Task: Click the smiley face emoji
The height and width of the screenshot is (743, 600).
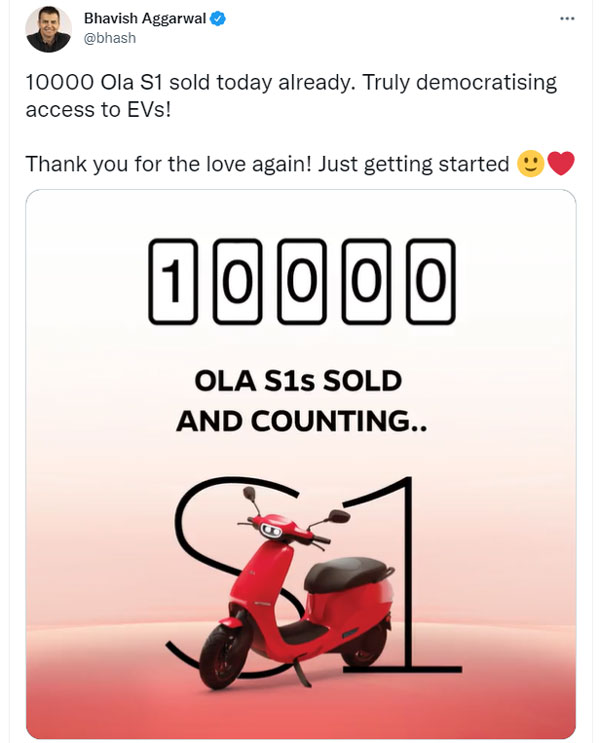Action: point(530,163)
